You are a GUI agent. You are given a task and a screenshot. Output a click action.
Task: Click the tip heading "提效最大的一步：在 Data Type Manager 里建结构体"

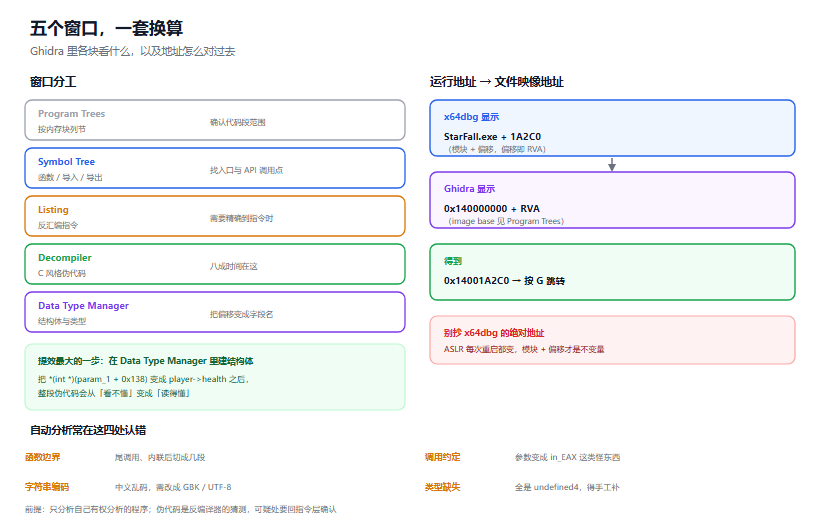click(145, 361)
